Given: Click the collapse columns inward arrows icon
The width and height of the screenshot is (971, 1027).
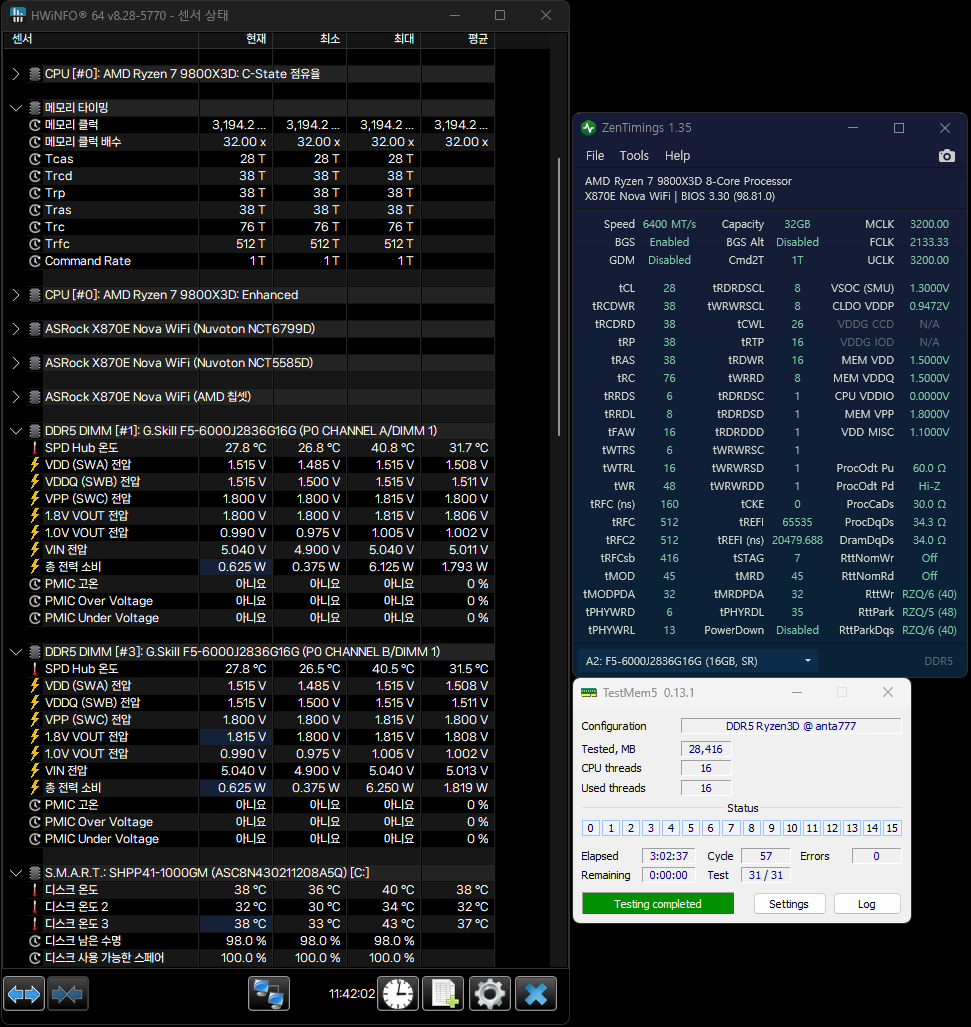Looking at the screenshot, I should tap(69, 994).
